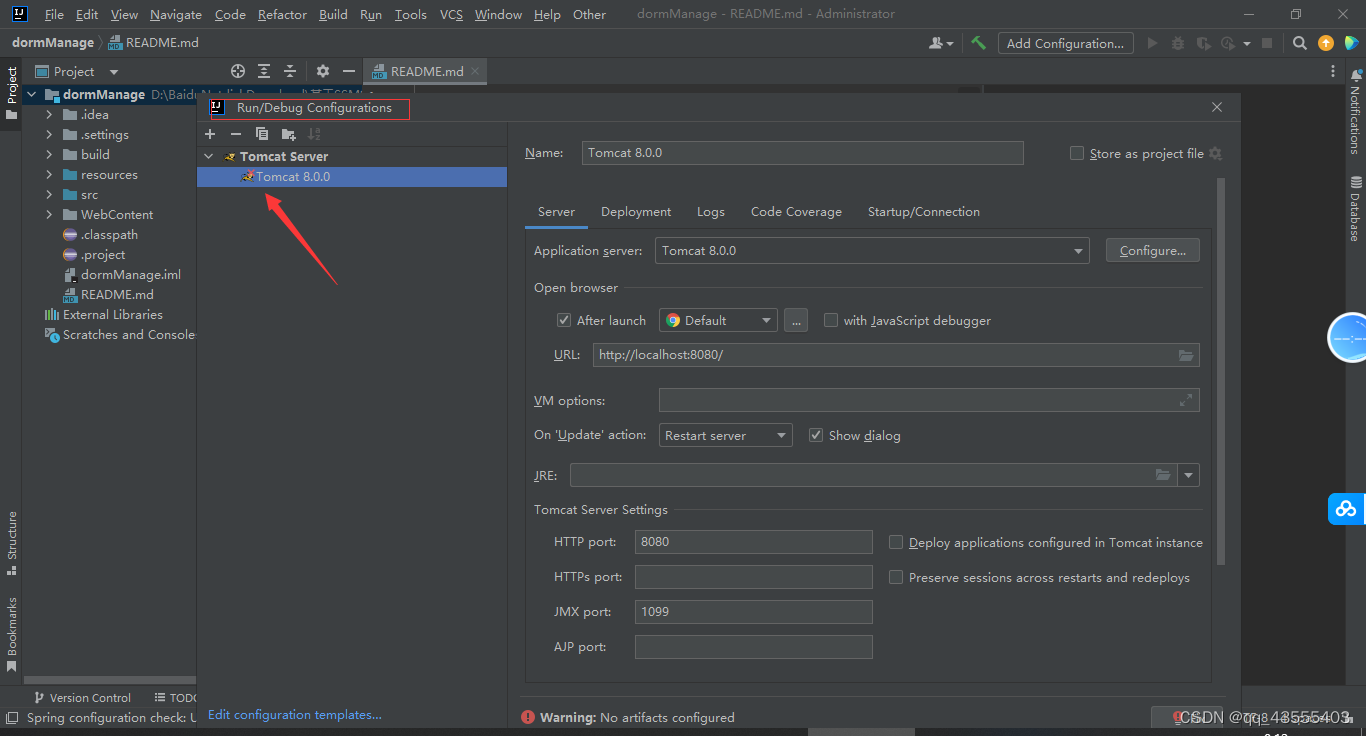Expand the WebContent folder
Screen dimensions: 1366x736
[49, 215]
